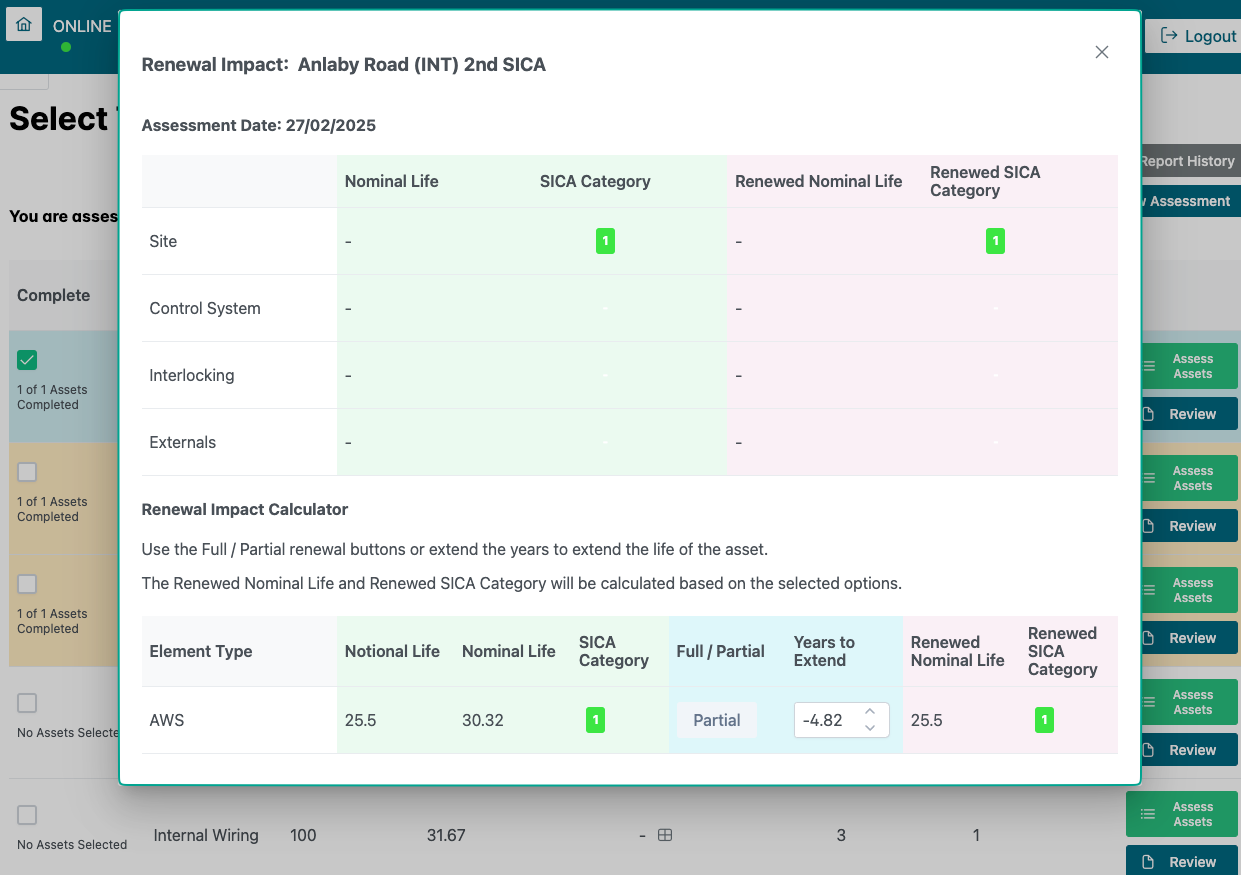Screen dimensions: 1241x875
Task: Click the home icon in top bar
Action: [24, 26]
